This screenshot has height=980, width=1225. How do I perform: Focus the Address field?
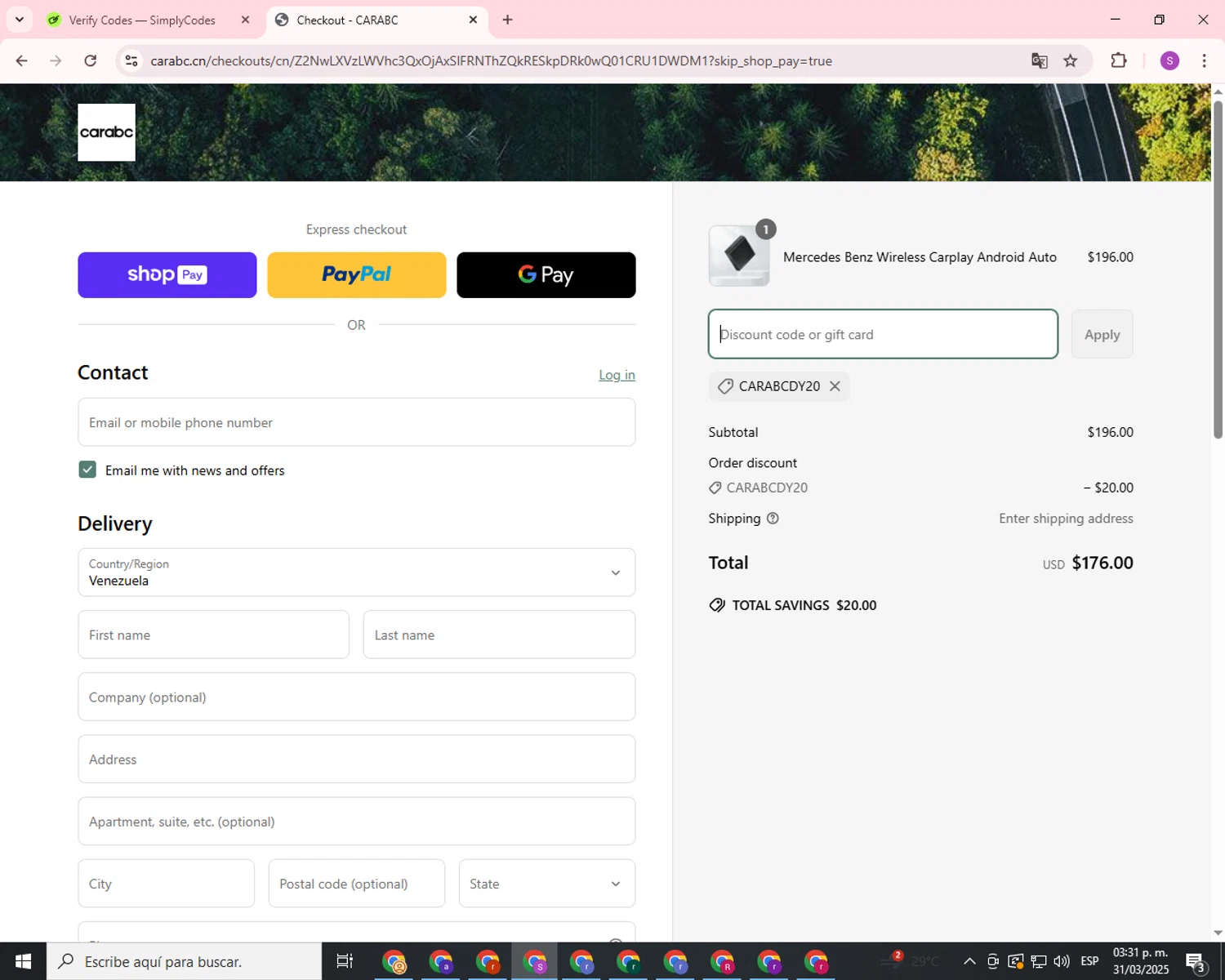(x=357, y=759)
